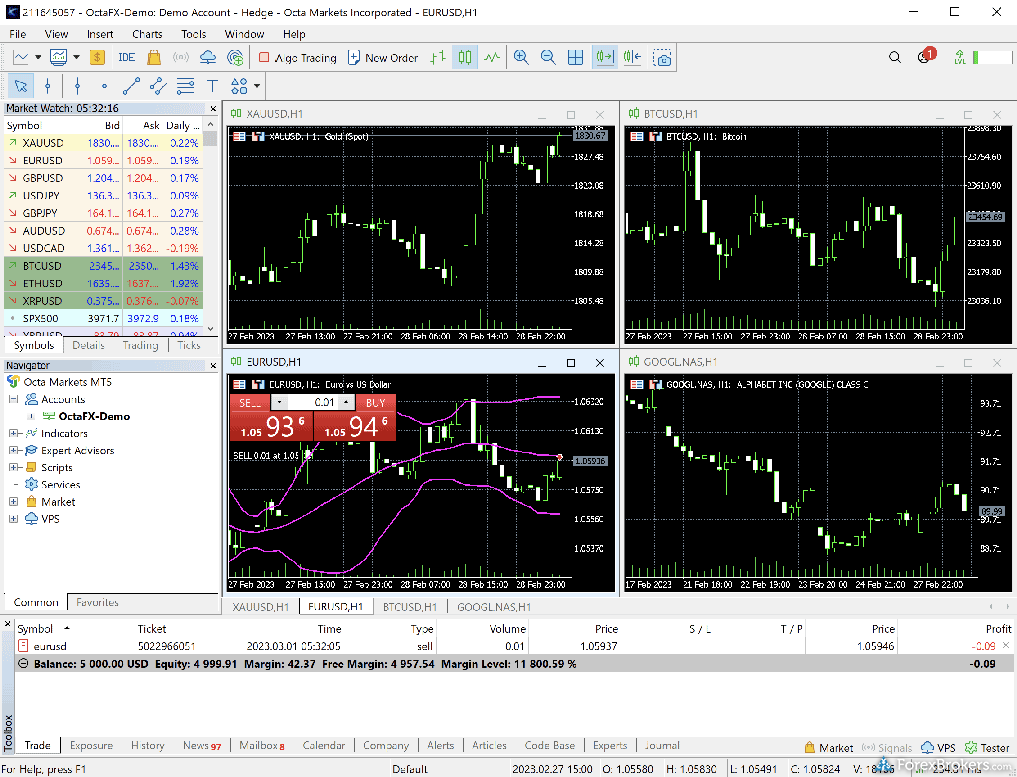Open the Market shopping bag in toolbar
Screen dimensions: 1017x777
tap(154, 58)
